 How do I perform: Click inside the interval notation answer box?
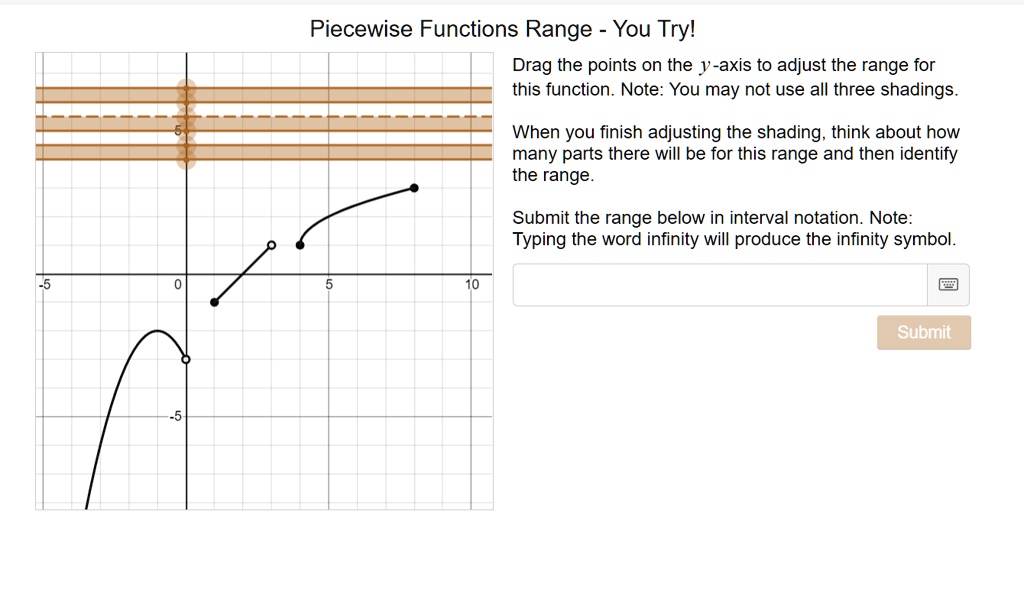tap(718, 284)
